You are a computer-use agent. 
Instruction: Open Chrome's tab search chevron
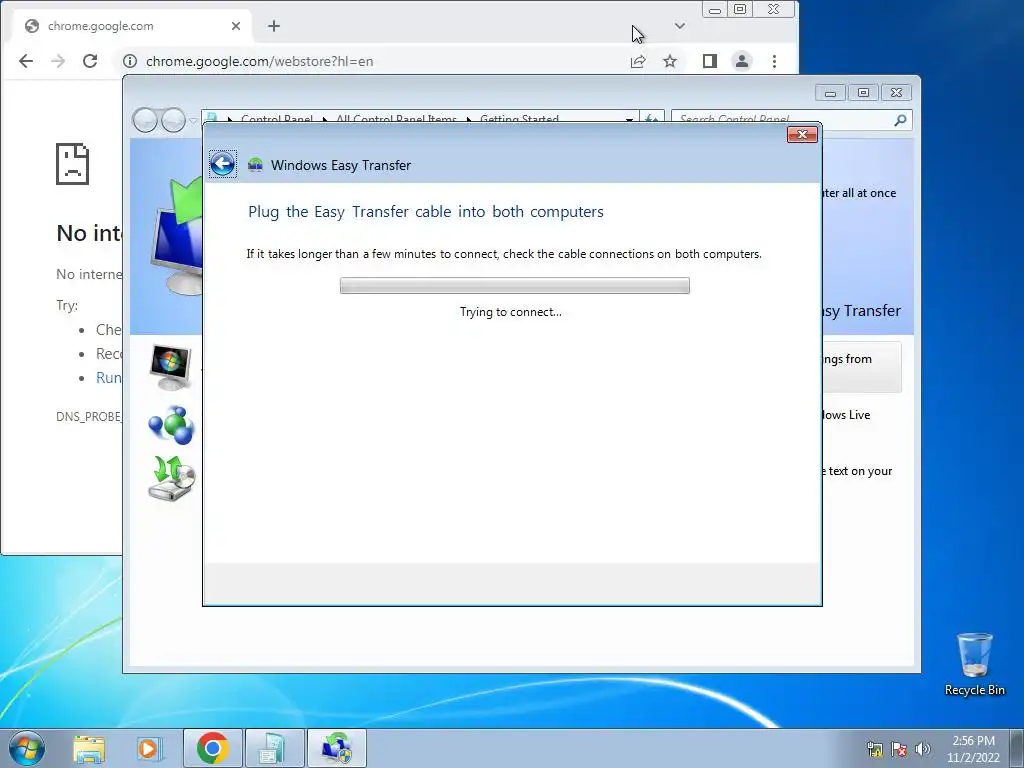680,26
